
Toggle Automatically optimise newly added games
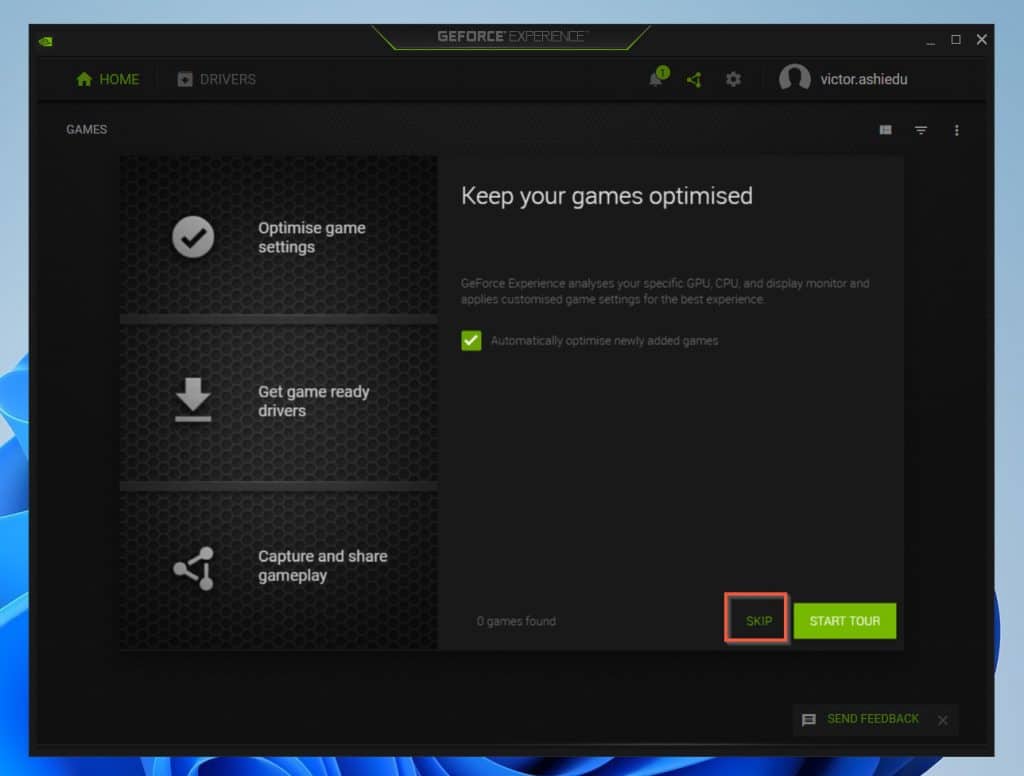tap(471, 340)
